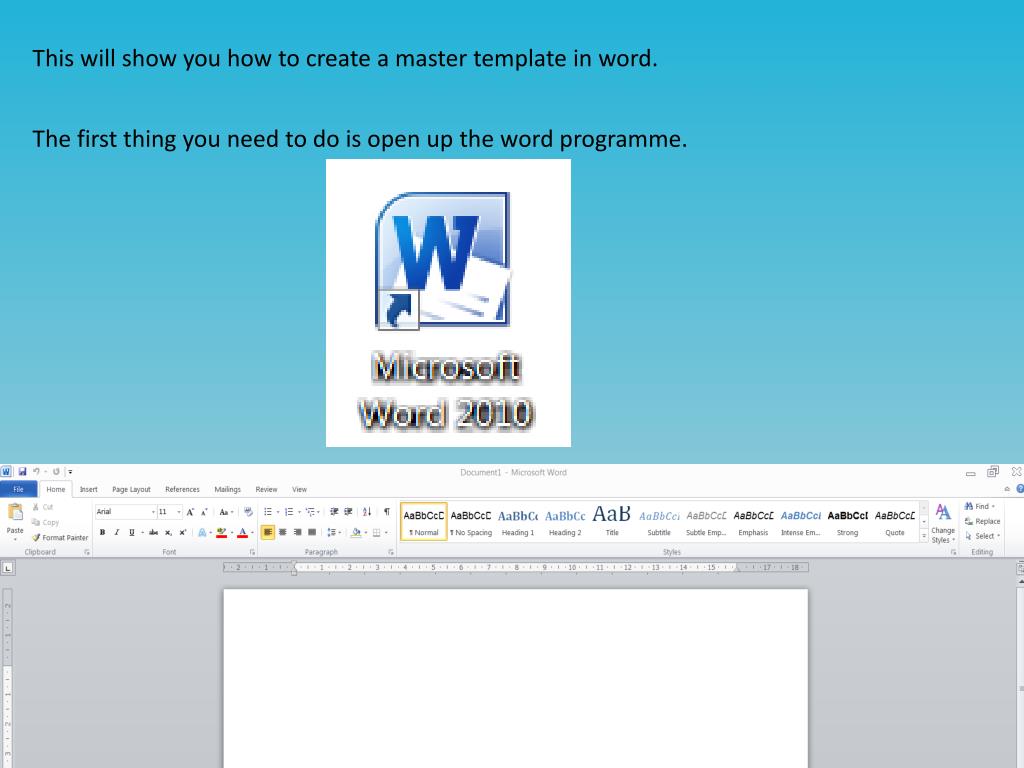Image resolution: width=1024 pixels, height=768 pixels.
Task: Toggle Strikethrough formatting
Action: pos(153,532)
